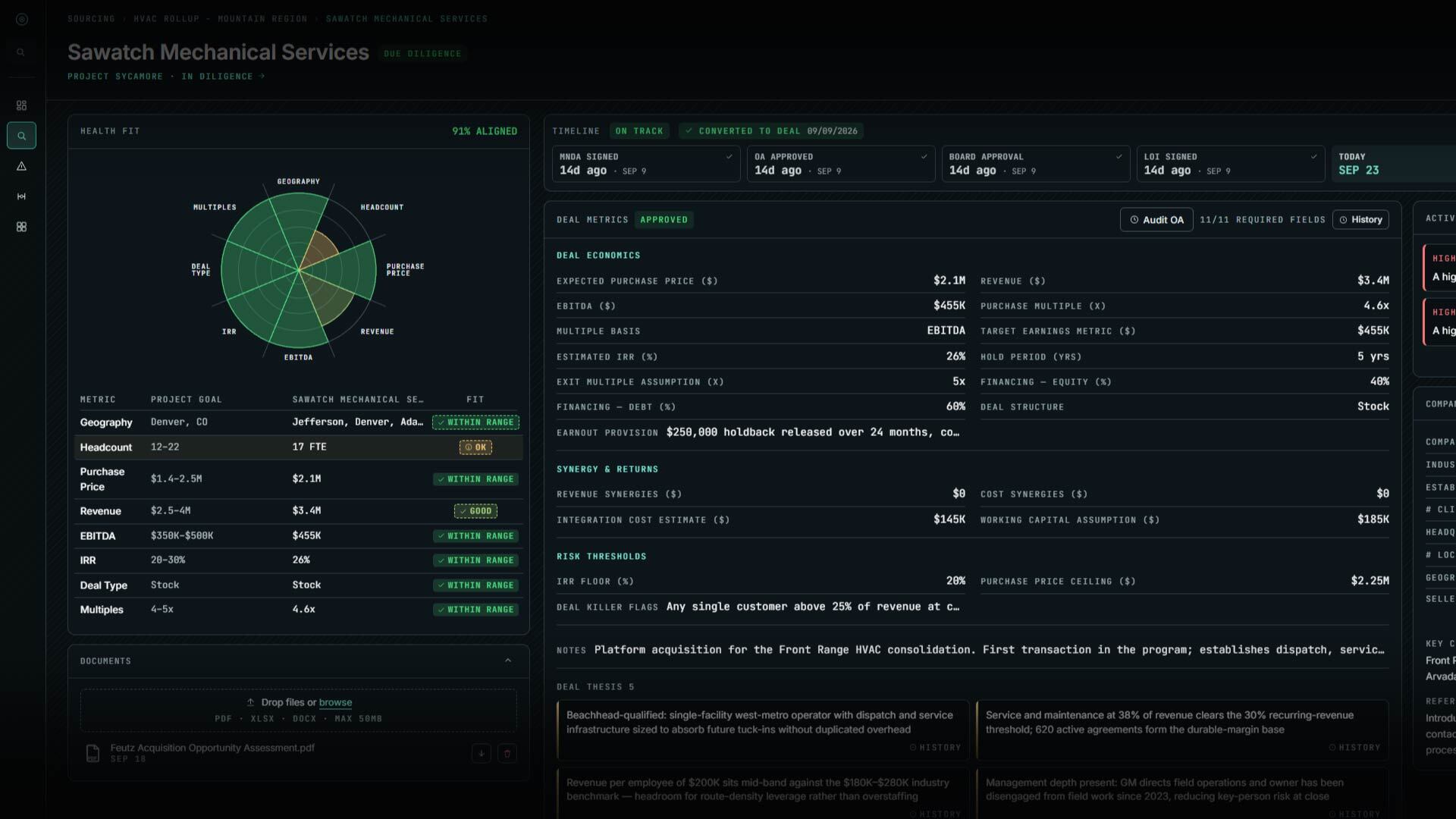Click the Audit OA button

pos(1156,220)
